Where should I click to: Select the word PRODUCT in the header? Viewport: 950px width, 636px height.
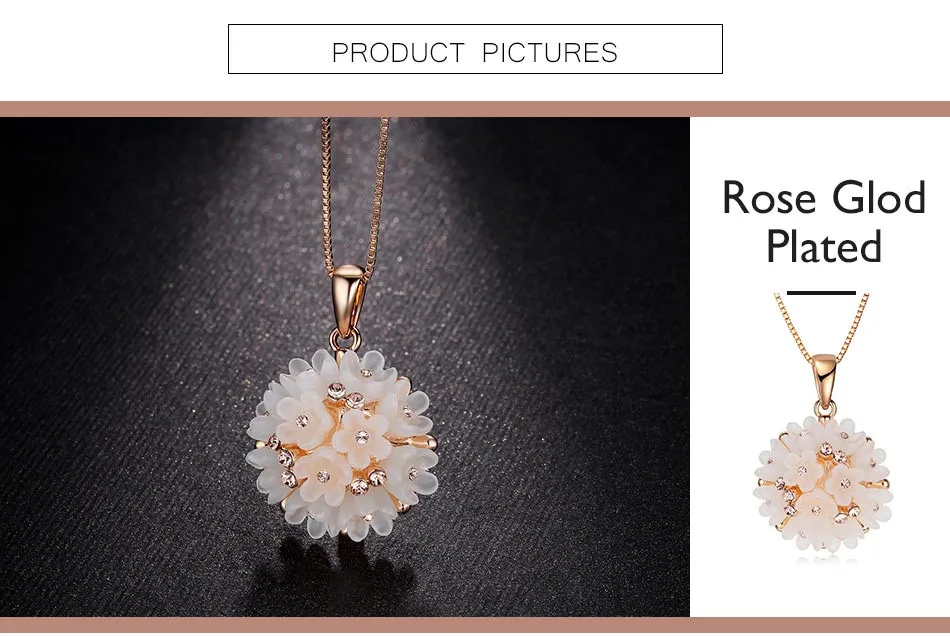[x=398, y=53]
